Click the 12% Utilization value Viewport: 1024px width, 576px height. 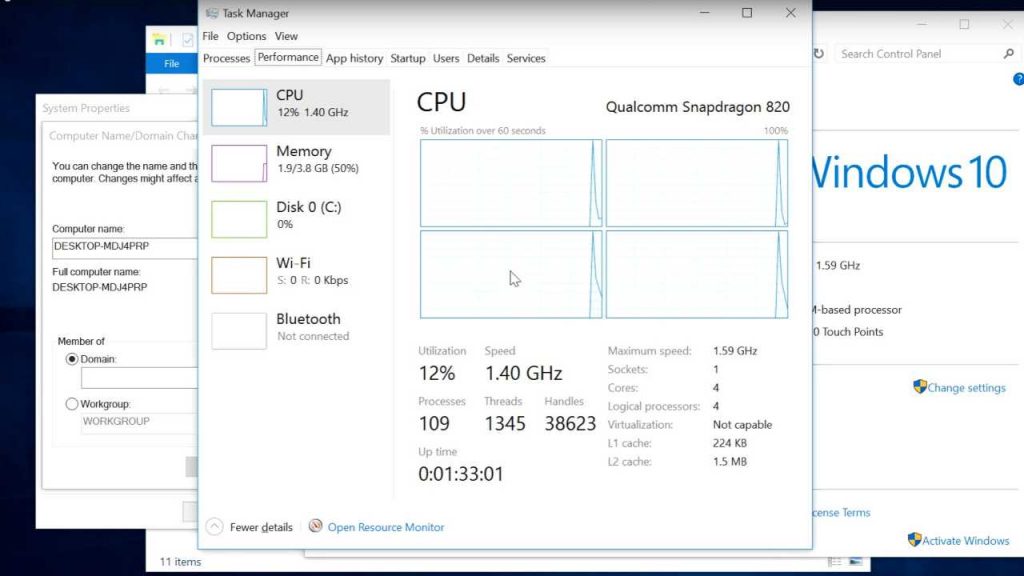(x=437, y=373)
